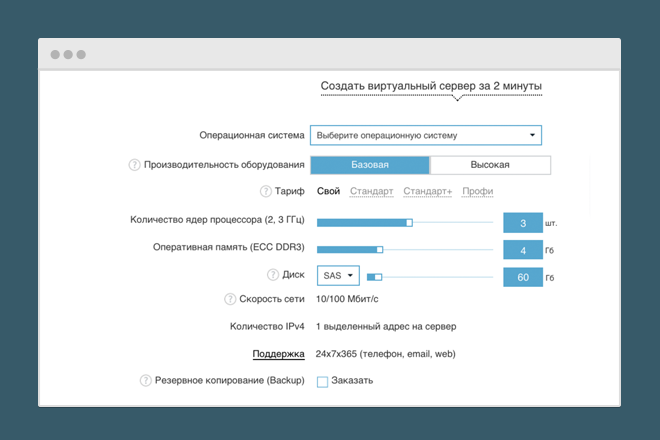Select Базовая performance option
This screenshot has height=440, width=660.
(x=370, y=165)
